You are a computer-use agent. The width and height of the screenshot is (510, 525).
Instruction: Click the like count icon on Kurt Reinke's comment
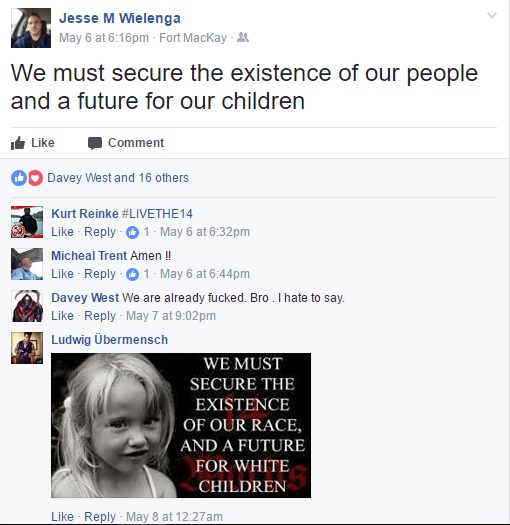tap(132, 232)
